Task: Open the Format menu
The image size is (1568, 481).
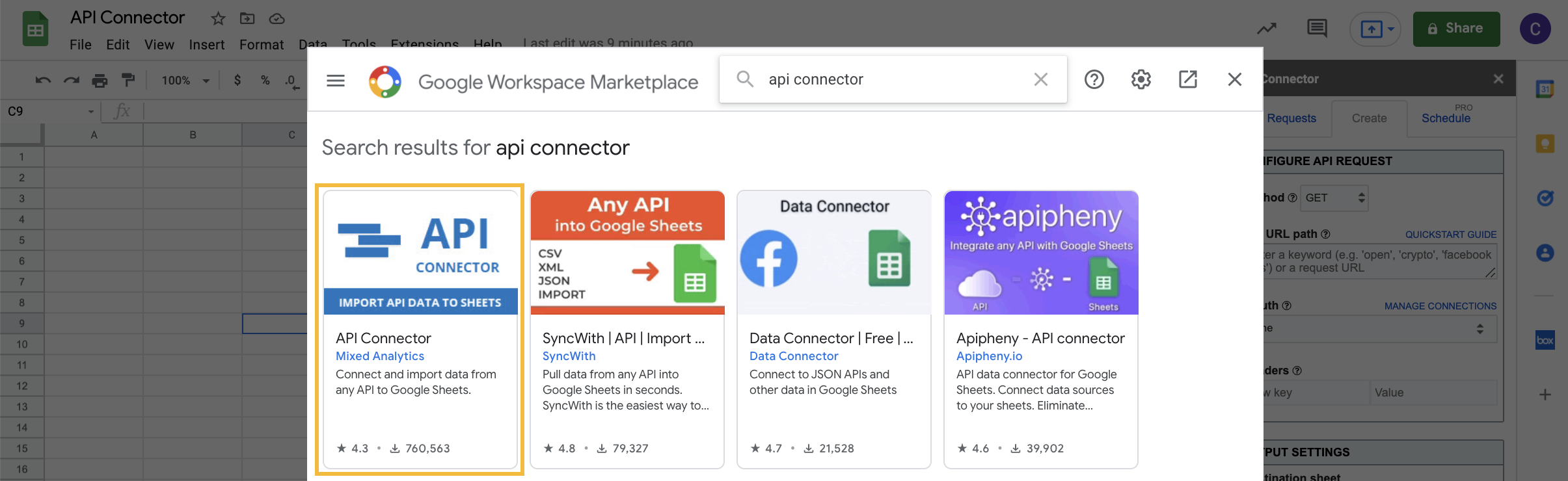Action: coord(262,45)
